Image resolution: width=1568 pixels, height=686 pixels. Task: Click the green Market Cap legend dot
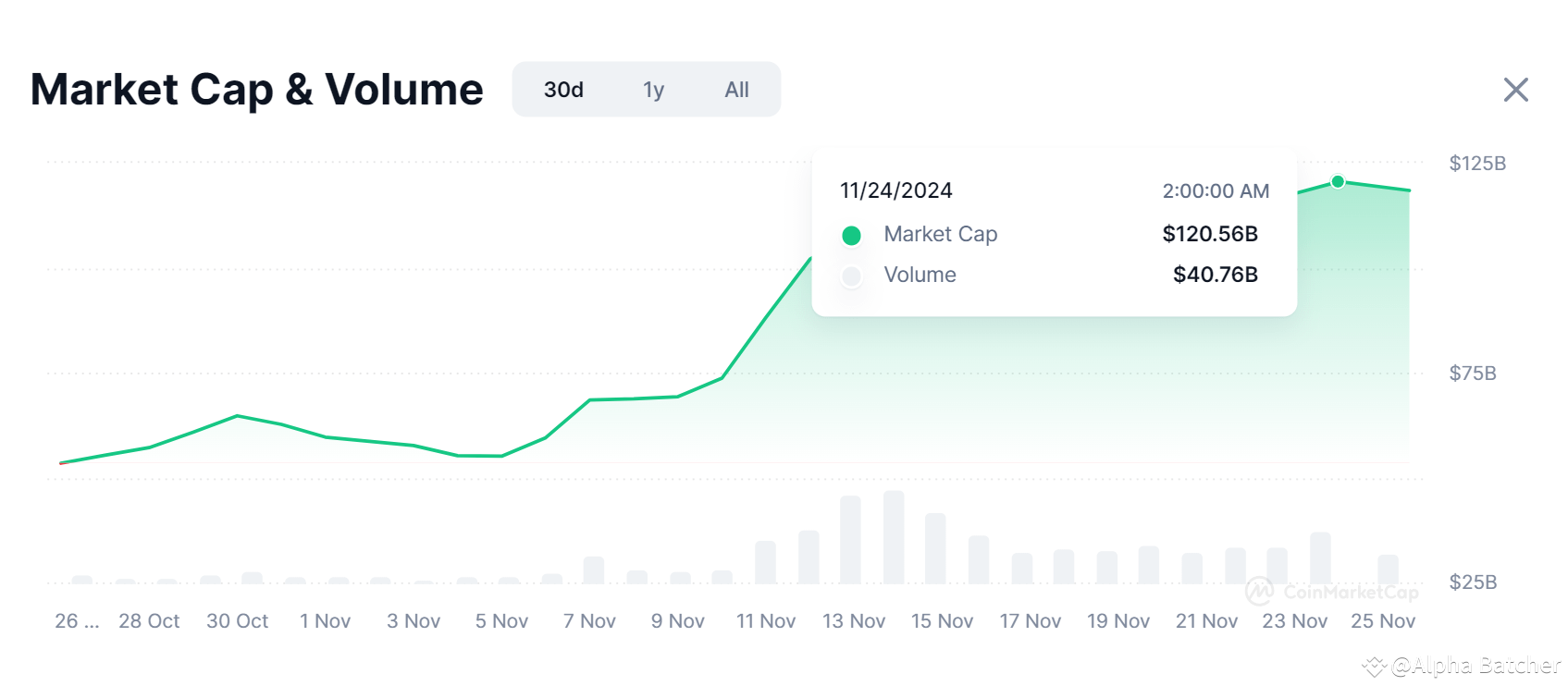click(851, 236)
